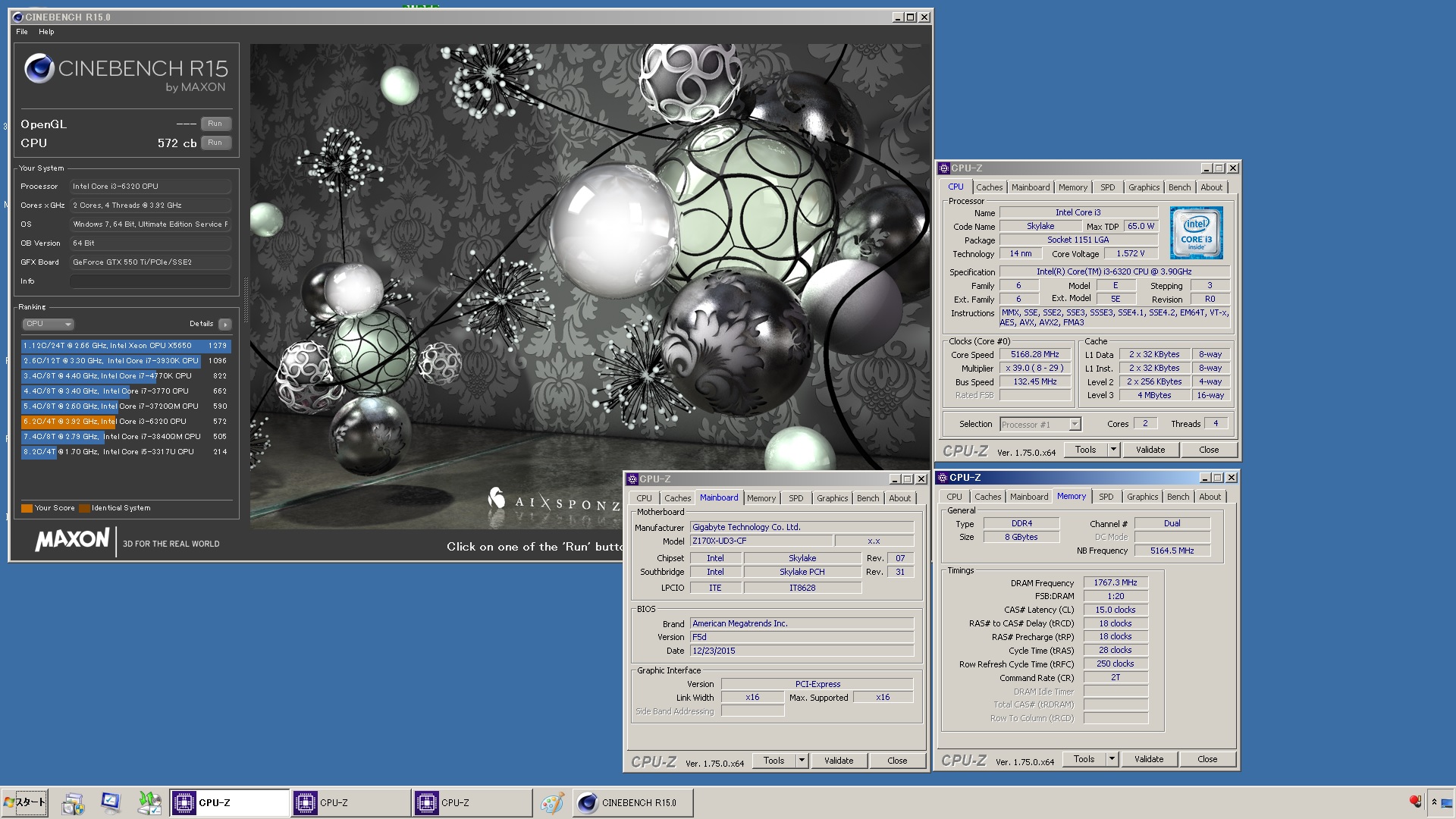This screenshot has width=1456, height=819.
Task: Open CPU tab in Mainboard CPU-Z window
Action: click(x=644, y=498)
